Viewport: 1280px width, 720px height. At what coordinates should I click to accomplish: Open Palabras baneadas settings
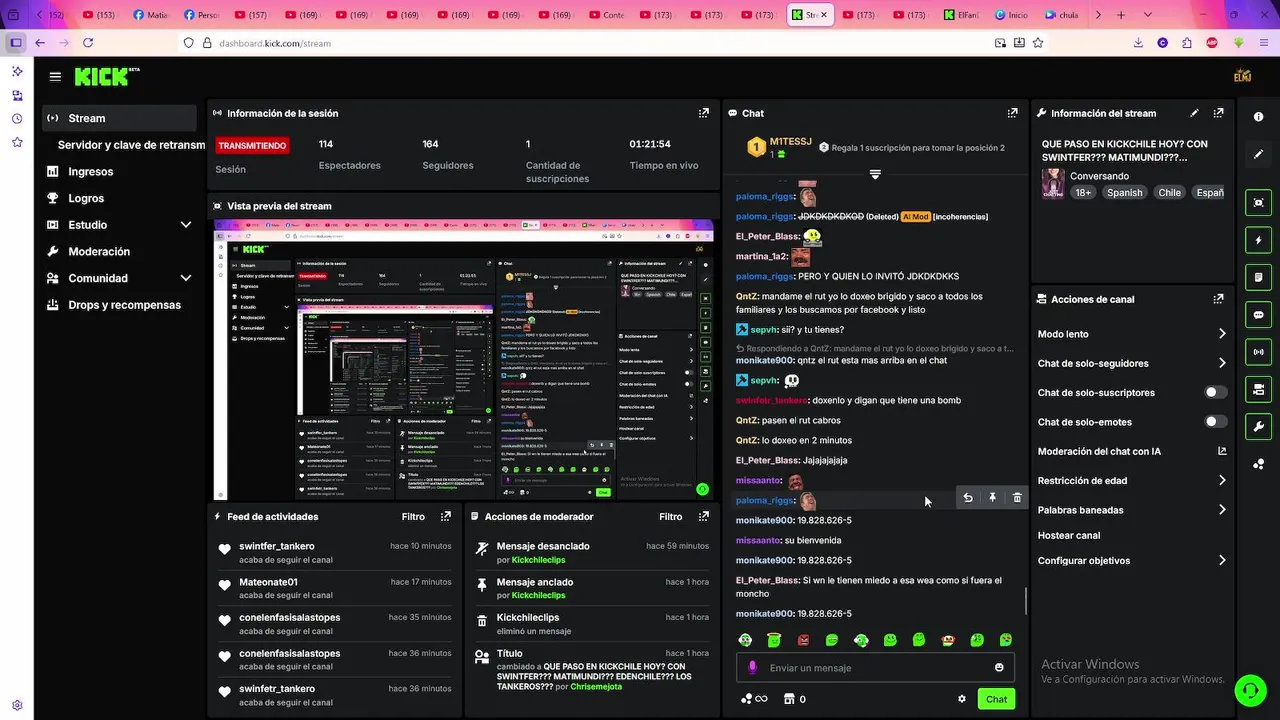click(x=1131, y=510)
